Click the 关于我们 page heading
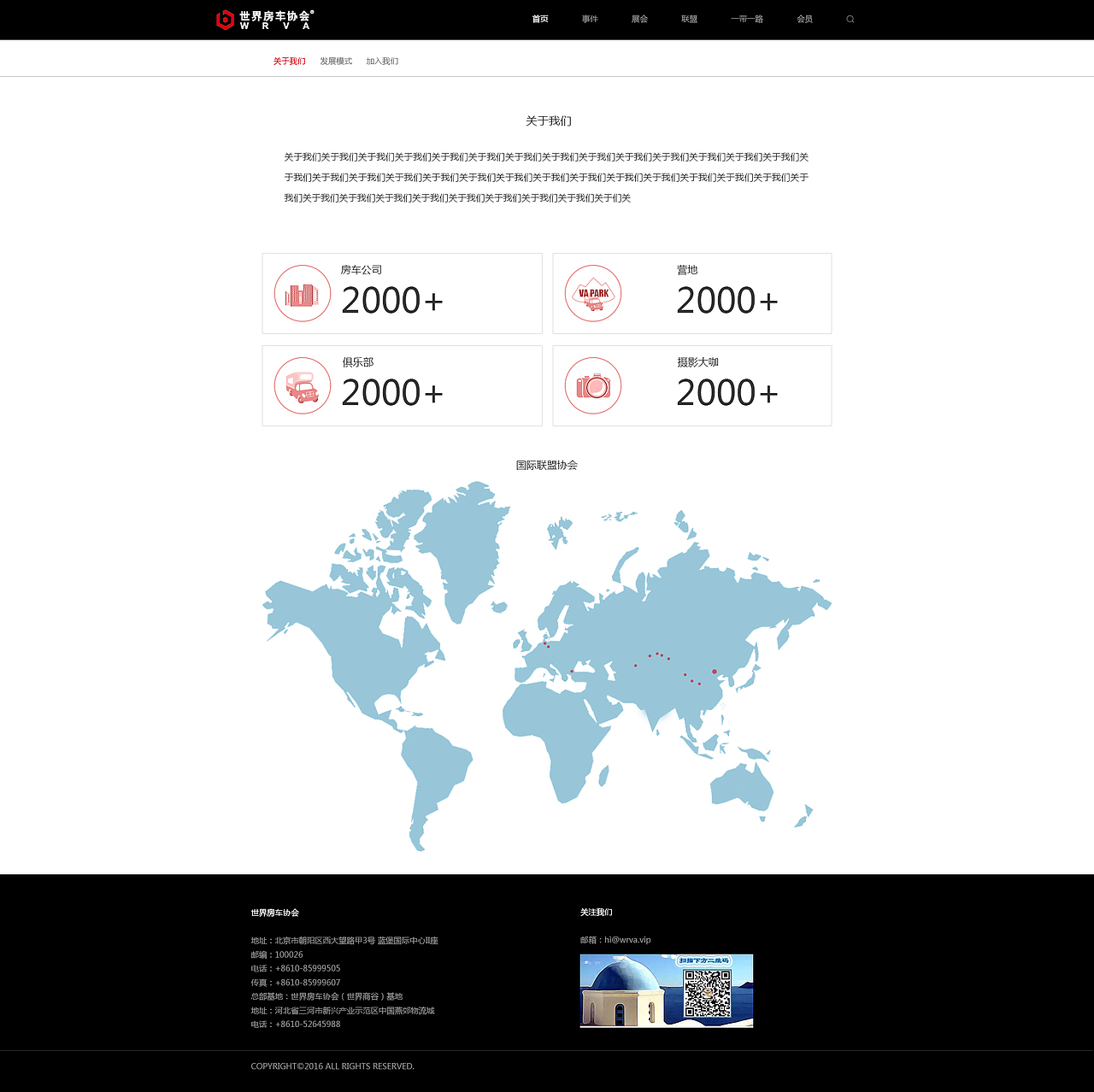1094x1092 pixels. pyautogui.click(x=548, y=121)
